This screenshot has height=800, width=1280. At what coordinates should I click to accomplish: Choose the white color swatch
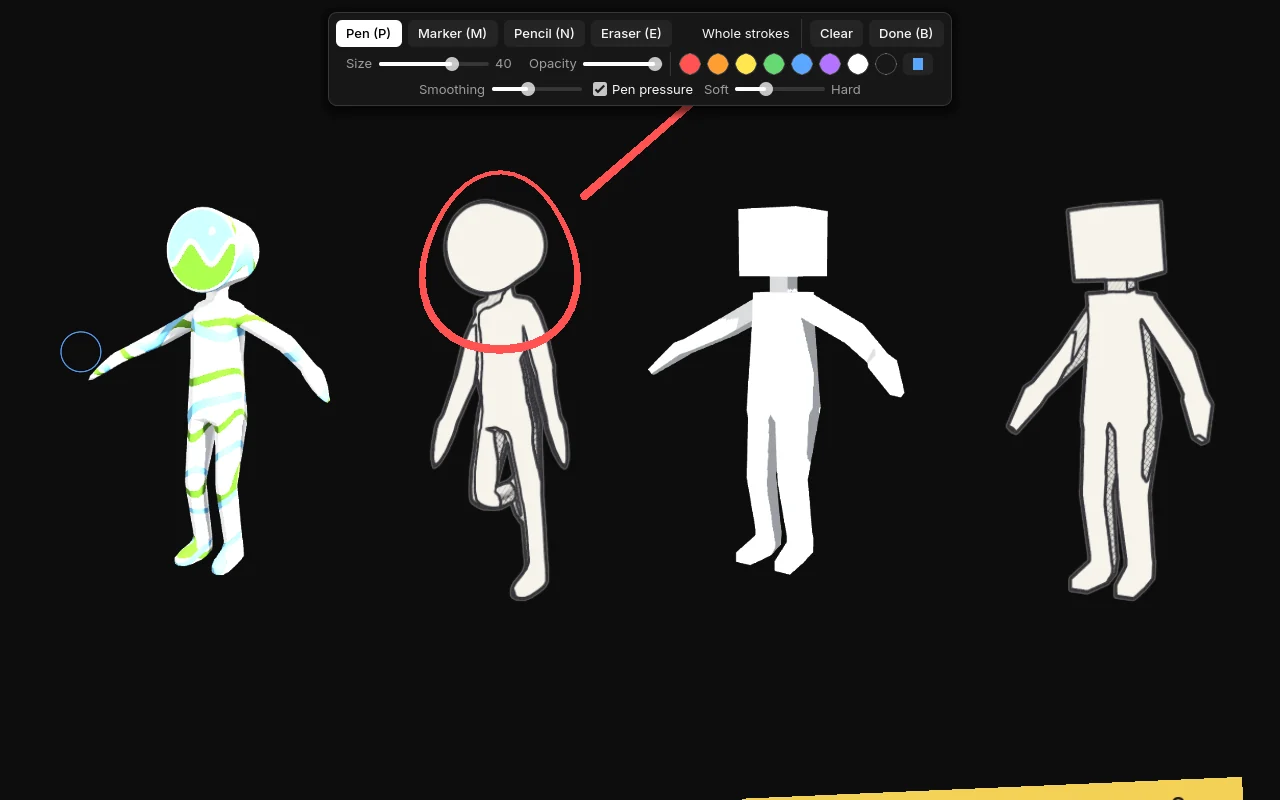tap(858, 64)
